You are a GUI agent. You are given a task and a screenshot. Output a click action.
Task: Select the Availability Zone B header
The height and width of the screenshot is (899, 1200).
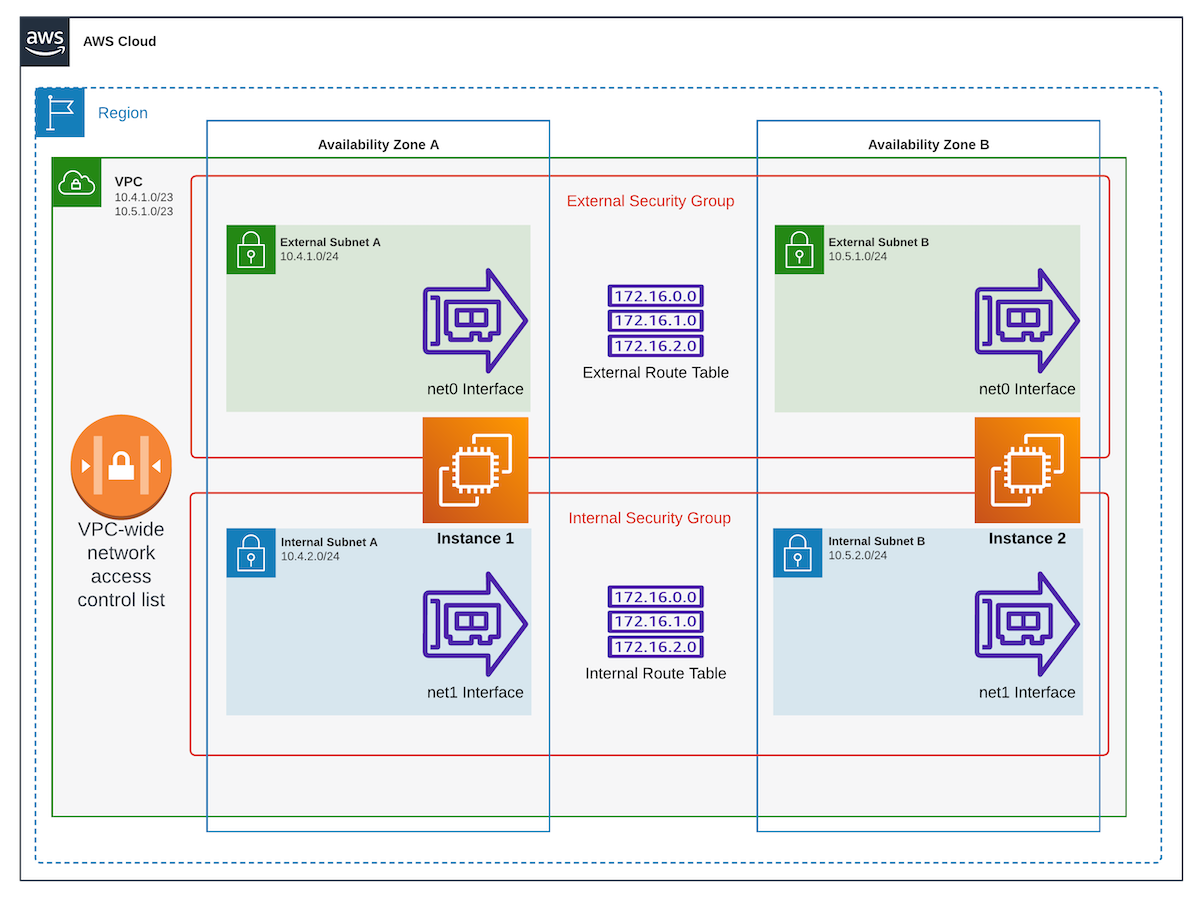[x=928, y=144]
